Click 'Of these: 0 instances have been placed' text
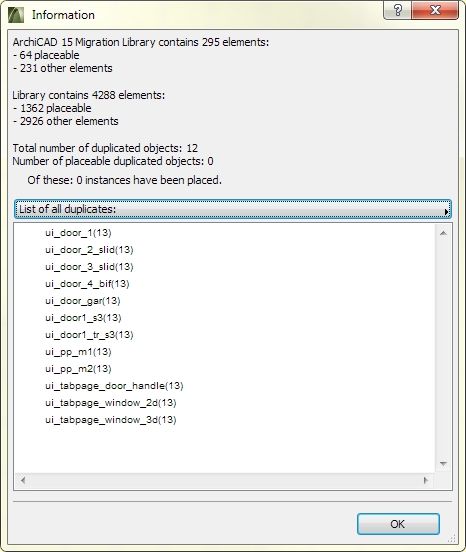Screen dimensions: 466x552 pyautogui.click(x=124, y=180)
